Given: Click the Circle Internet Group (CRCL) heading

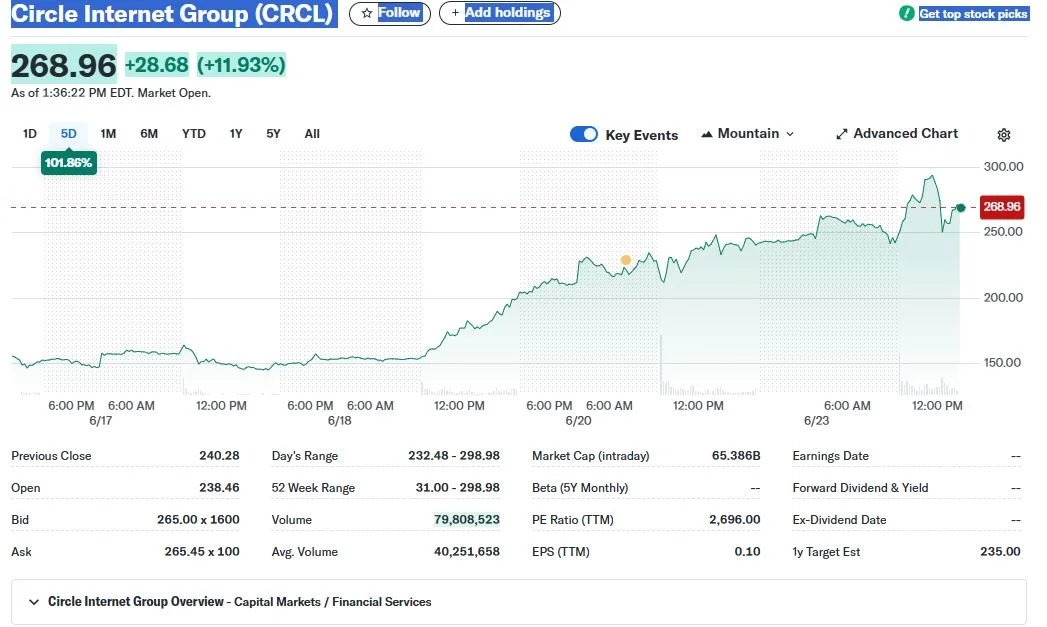Looking at the screenshot, I should tap(172, 14).
